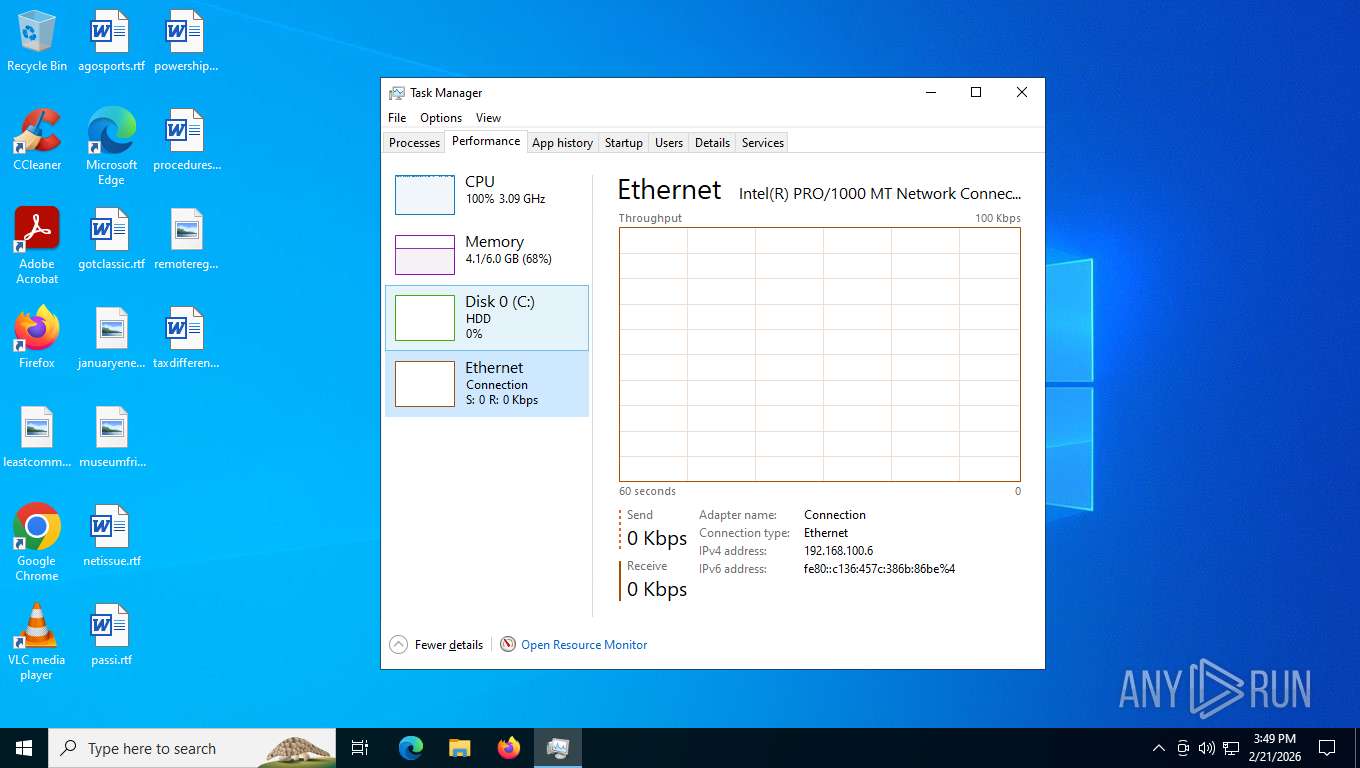Select the Performance tab

tap(486, 141)
